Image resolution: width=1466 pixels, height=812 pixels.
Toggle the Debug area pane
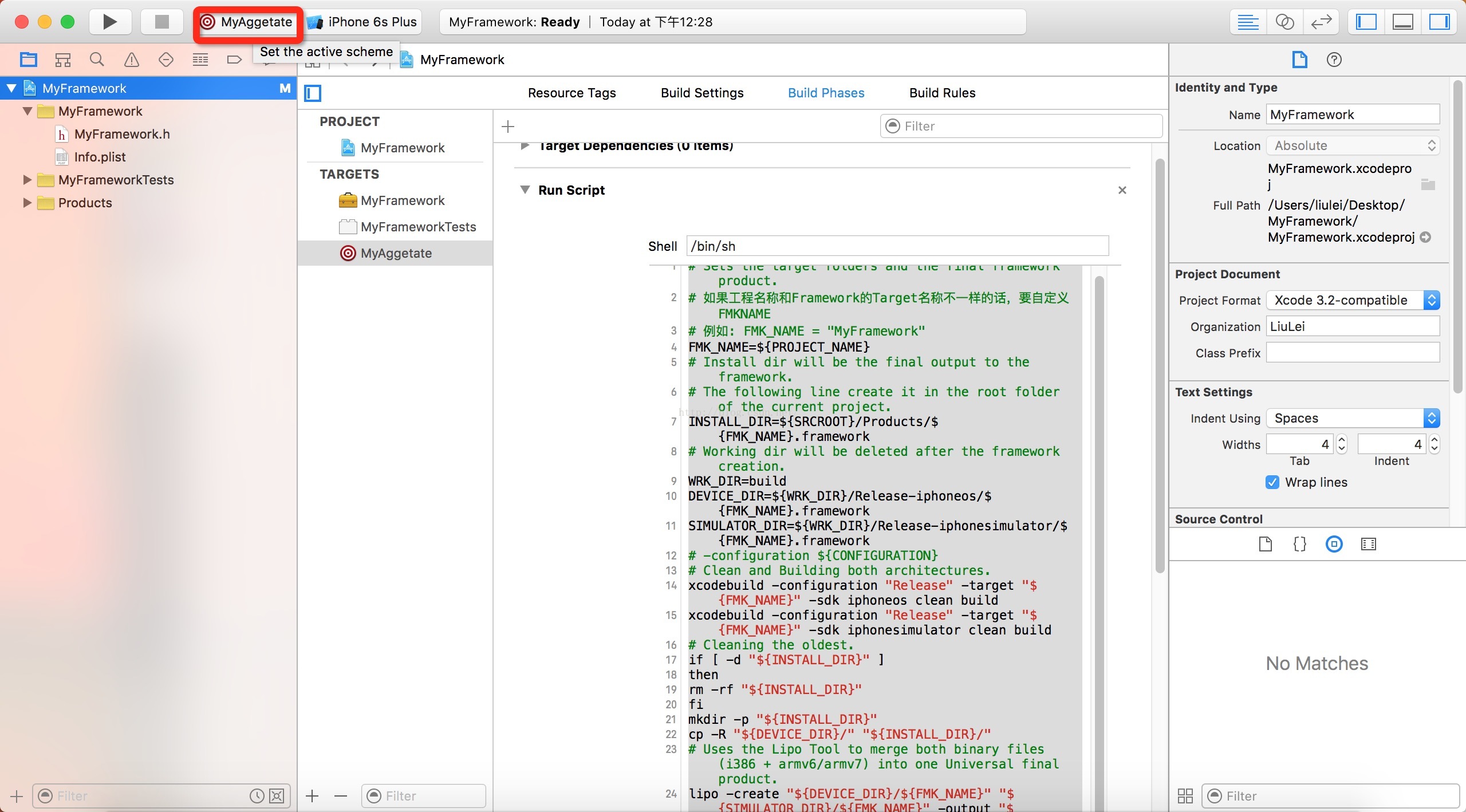pos(1403,22)
